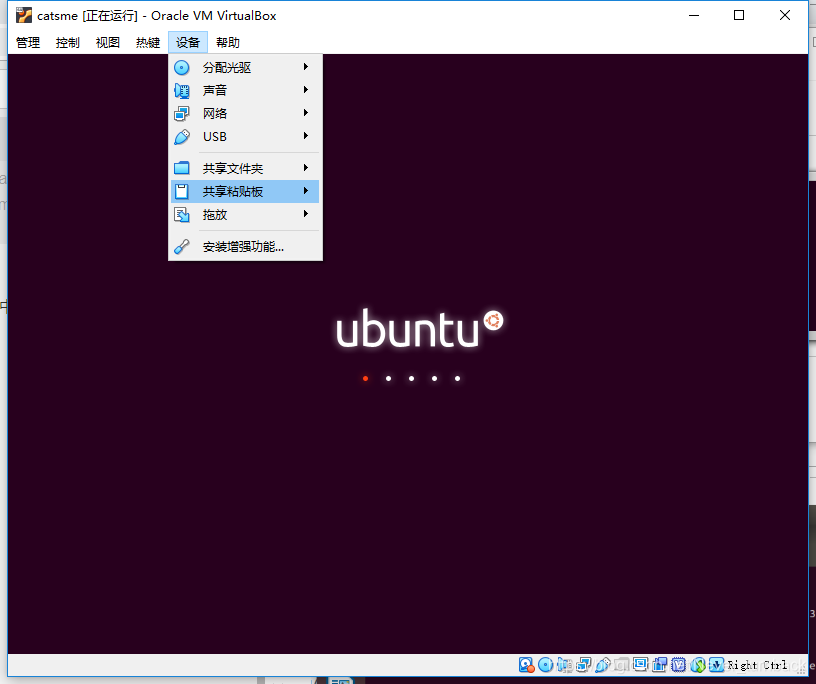Close the catsme VirtualBox window
This screenshot has height=684, width=816.
point(785,16)
